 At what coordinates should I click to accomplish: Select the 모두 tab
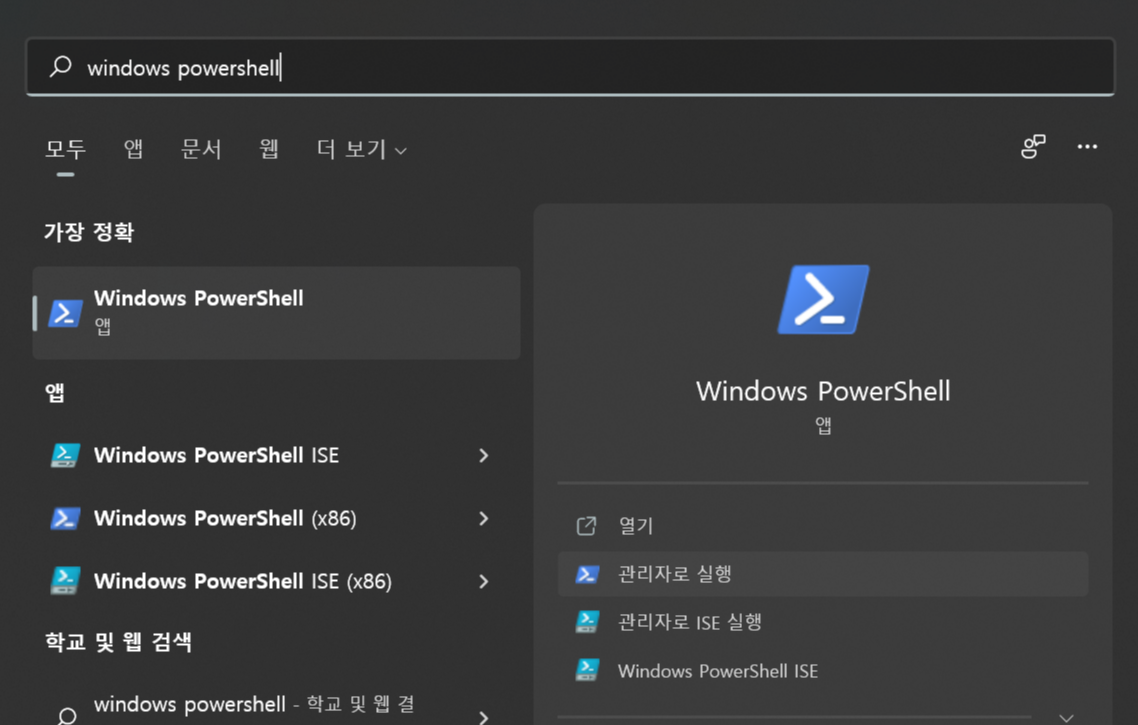coord(65,149)
